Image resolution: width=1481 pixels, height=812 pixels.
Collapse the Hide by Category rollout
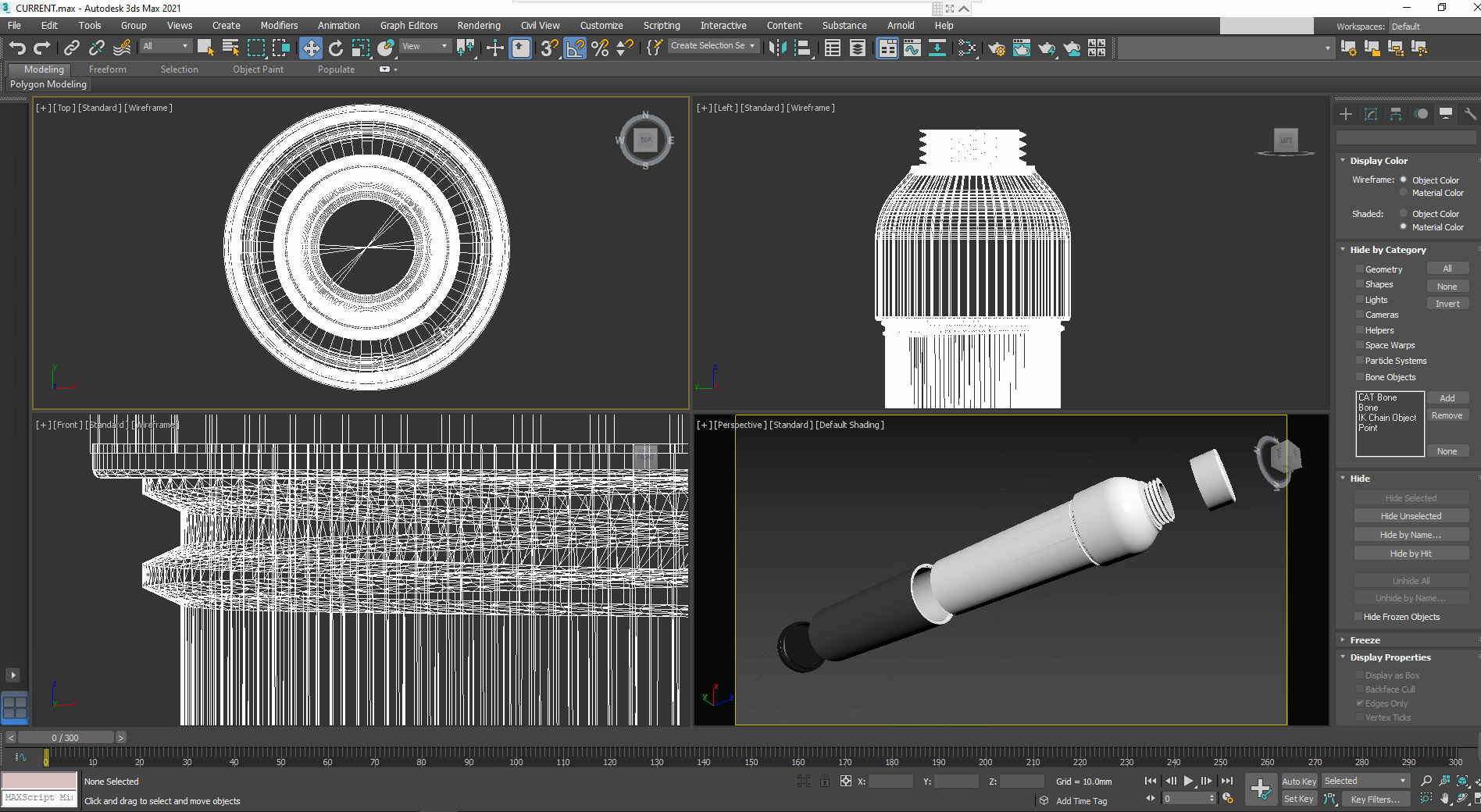pyautogui.click(x=1387, y=250)
